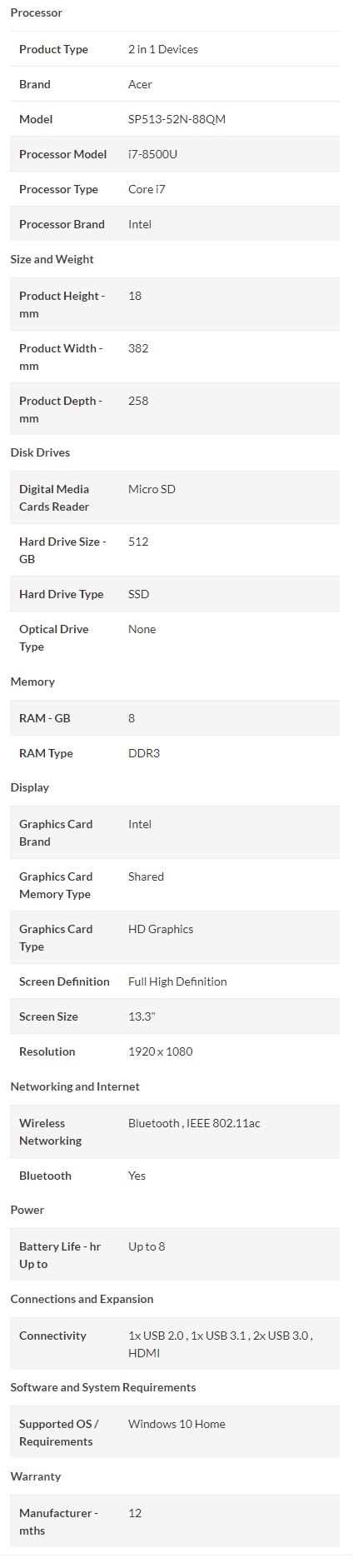The image size is (353, 1568).
Task: Click the Size and Weight heading
Action: tap(52, 259)
